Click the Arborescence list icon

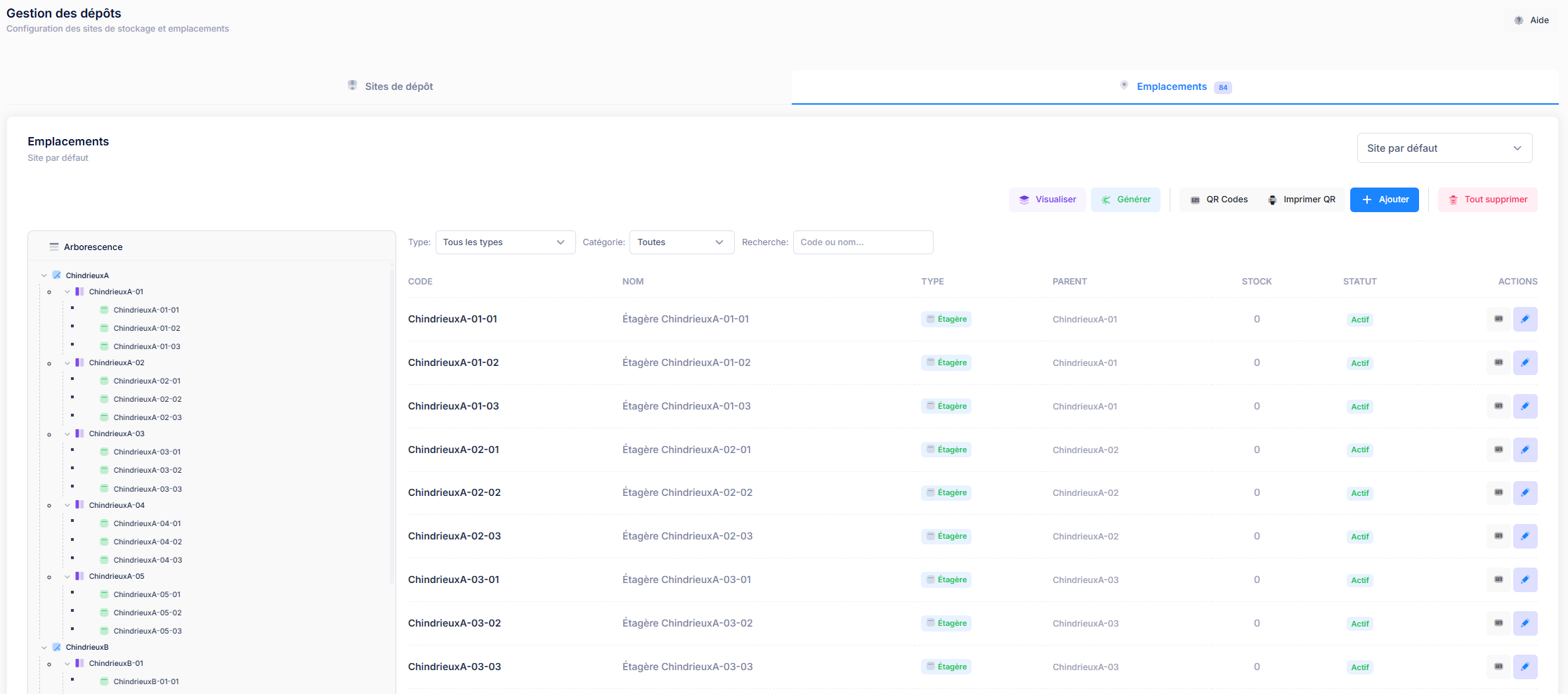click(x=54, y=247)
